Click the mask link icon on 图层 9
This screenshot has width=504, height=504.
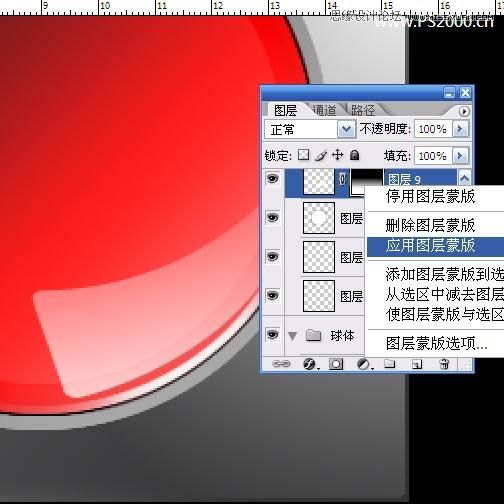click(342, 179)
